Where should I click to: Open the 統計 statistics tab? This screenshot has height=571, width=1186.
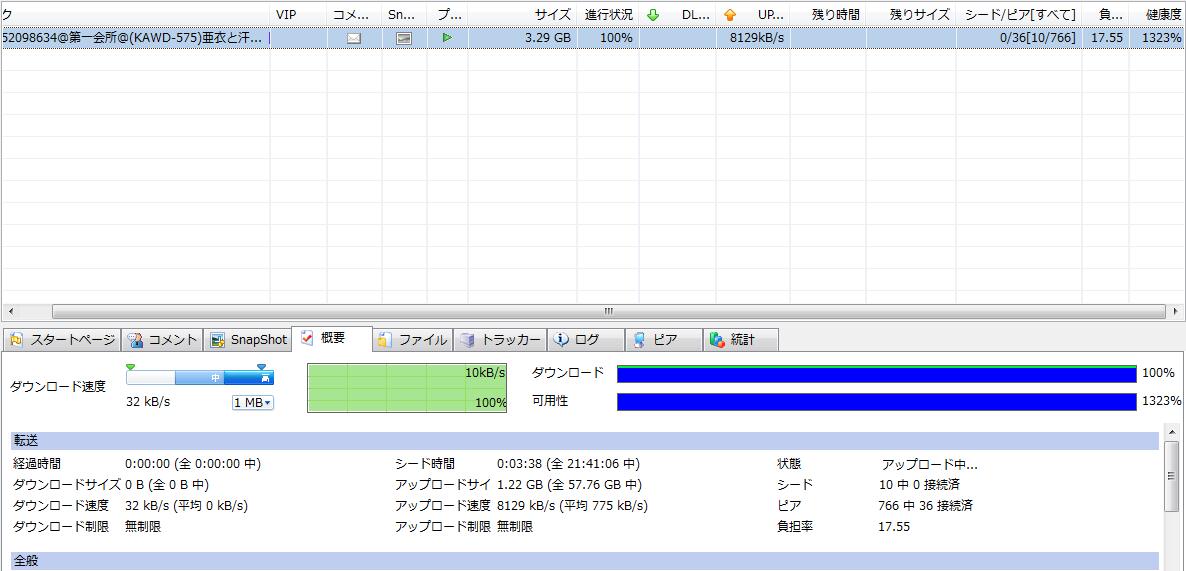(x=741, y=340)
